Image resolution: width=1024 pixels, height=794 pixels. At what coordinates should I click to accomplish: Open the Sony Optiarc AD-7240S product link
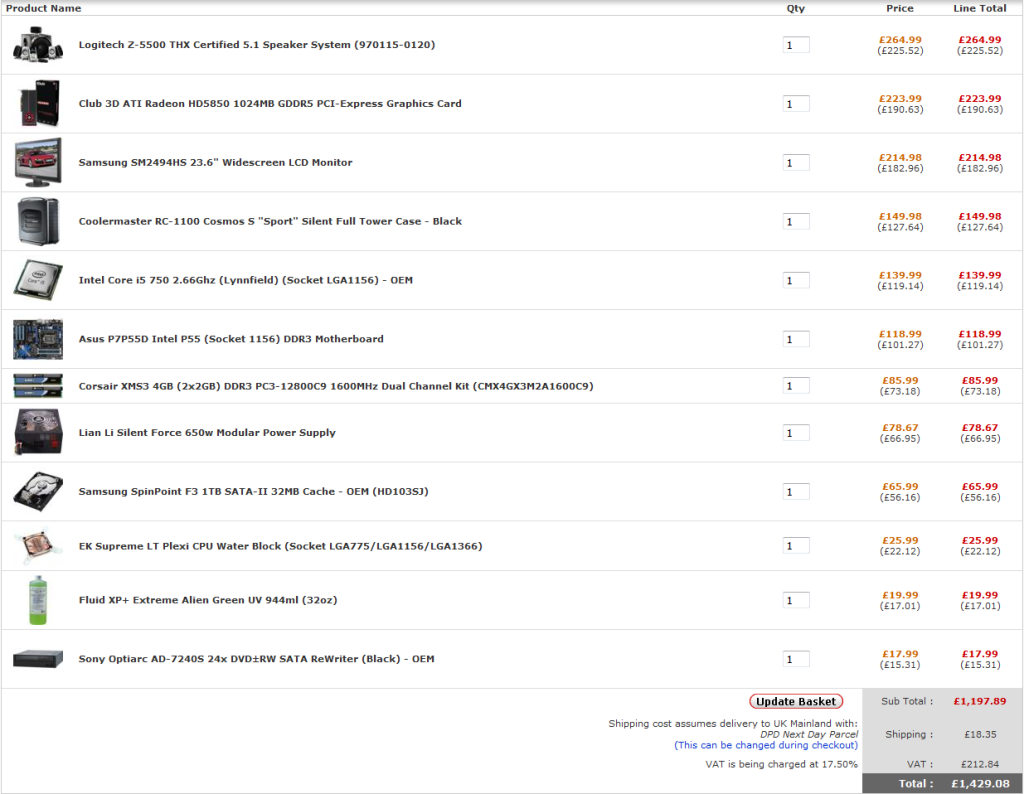coord(256,659)
